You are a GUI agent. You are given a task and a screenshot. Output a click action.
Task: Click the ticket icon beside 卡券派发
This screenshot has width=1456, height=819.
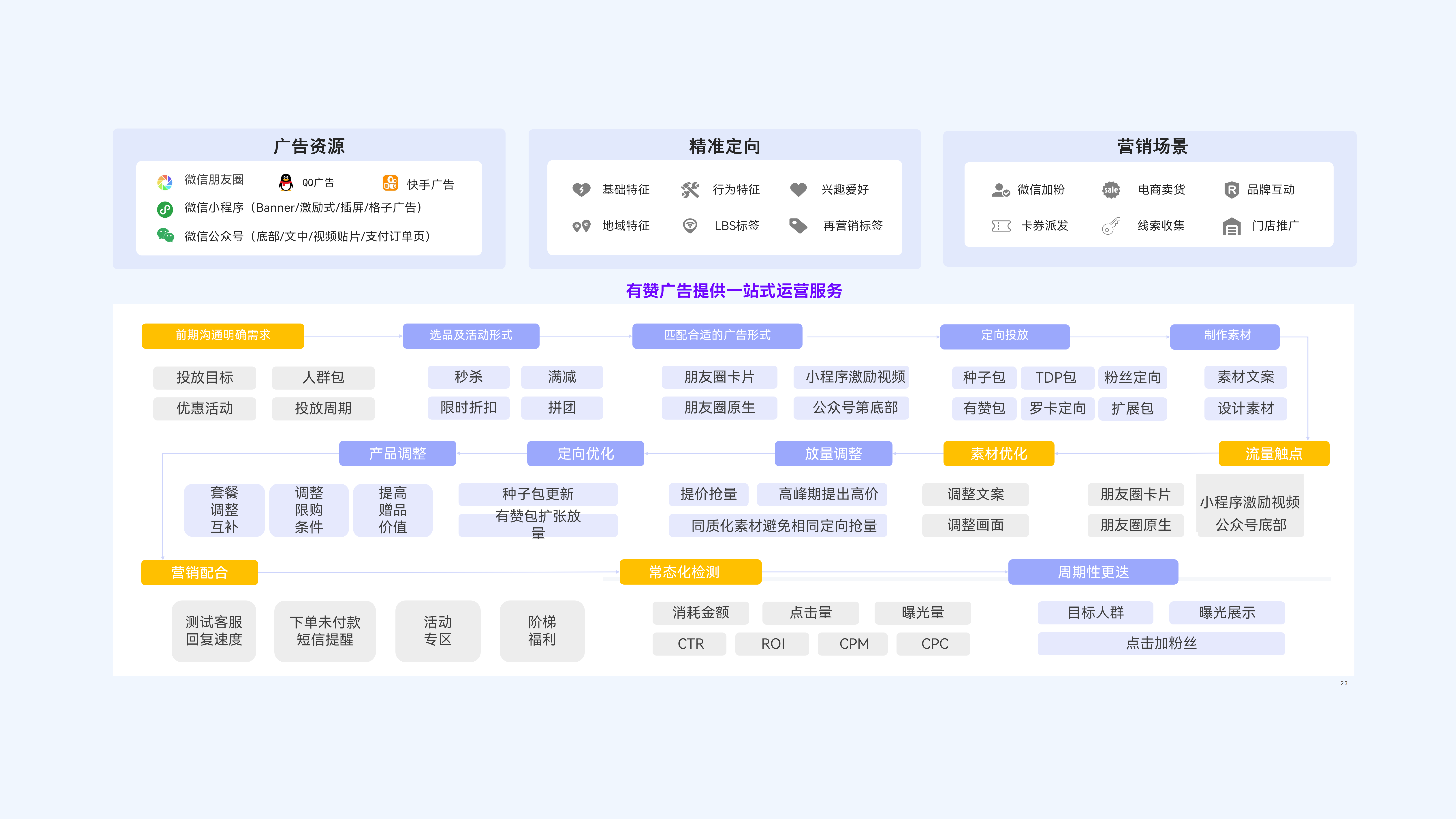coord(1001,226)
